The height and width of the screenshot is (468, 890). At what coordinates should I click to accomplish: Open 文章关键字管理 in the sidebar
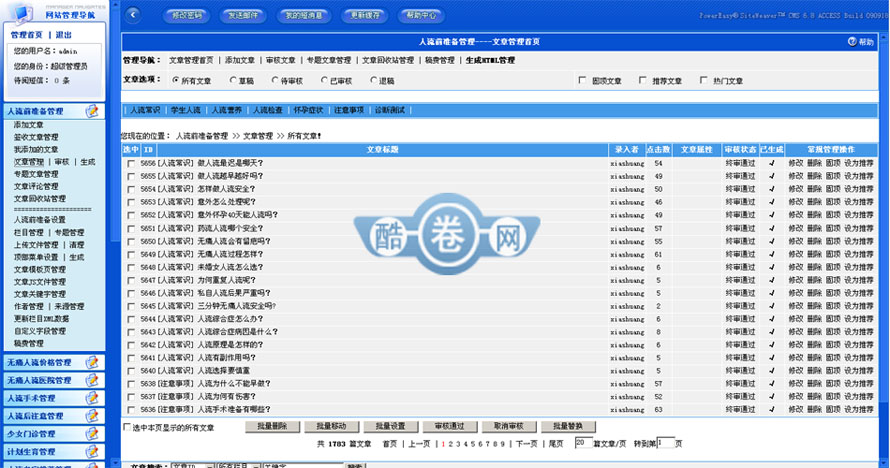click(x=40, y=294)
